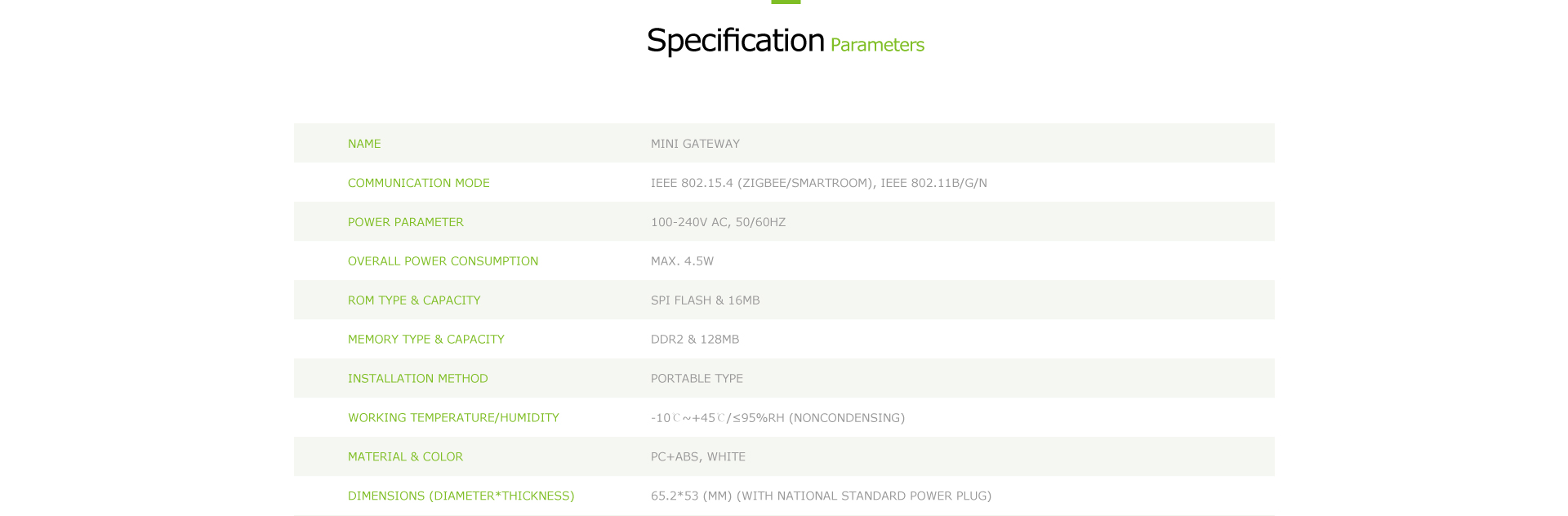This screenshot has width=1568, height=516.
Task: Click the 100-240V AC, 50/60HZ value
Action: click(718, 222)
